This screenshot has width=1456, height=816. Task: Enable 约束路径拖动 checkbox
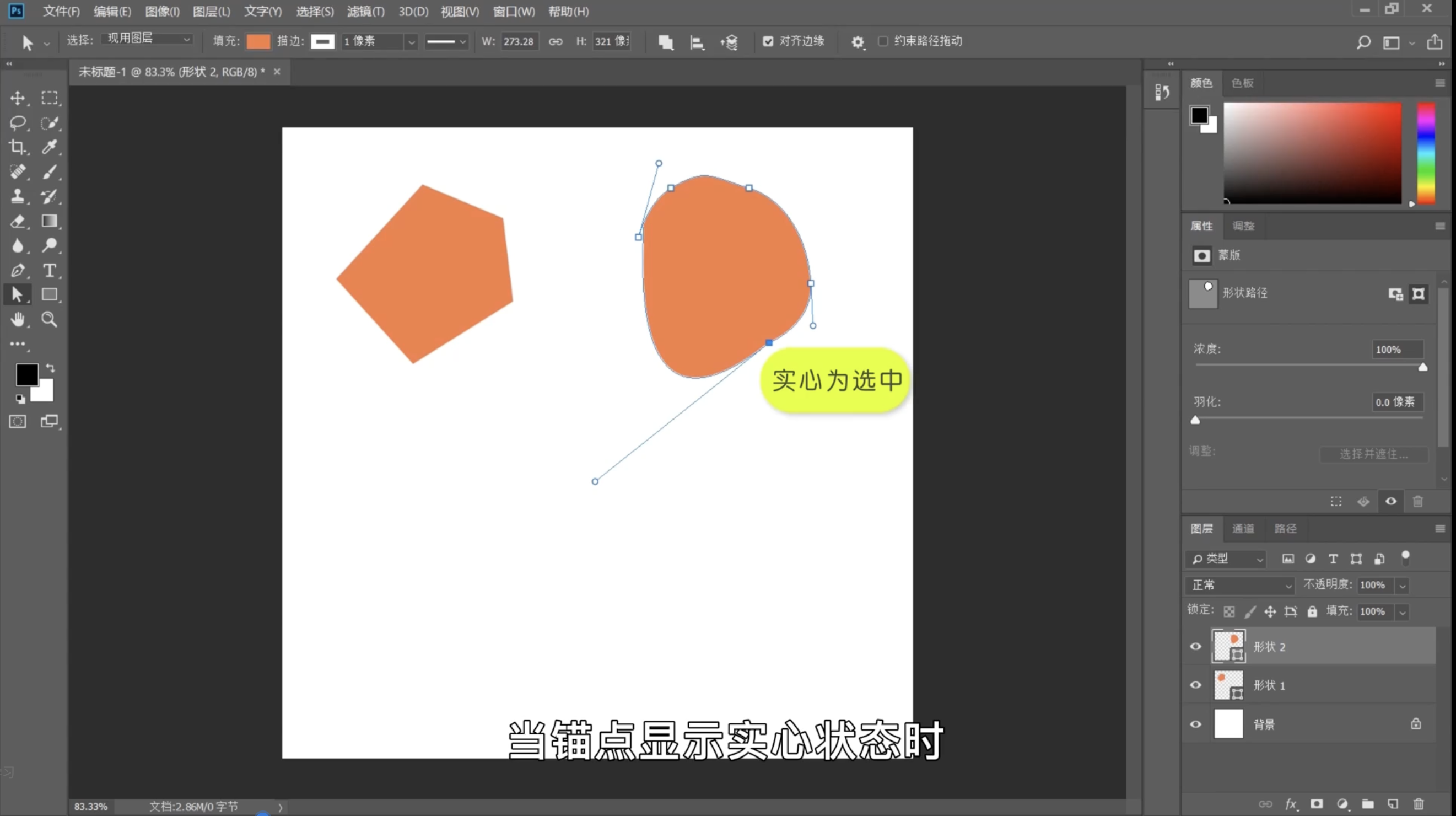[x=883, y=41]
